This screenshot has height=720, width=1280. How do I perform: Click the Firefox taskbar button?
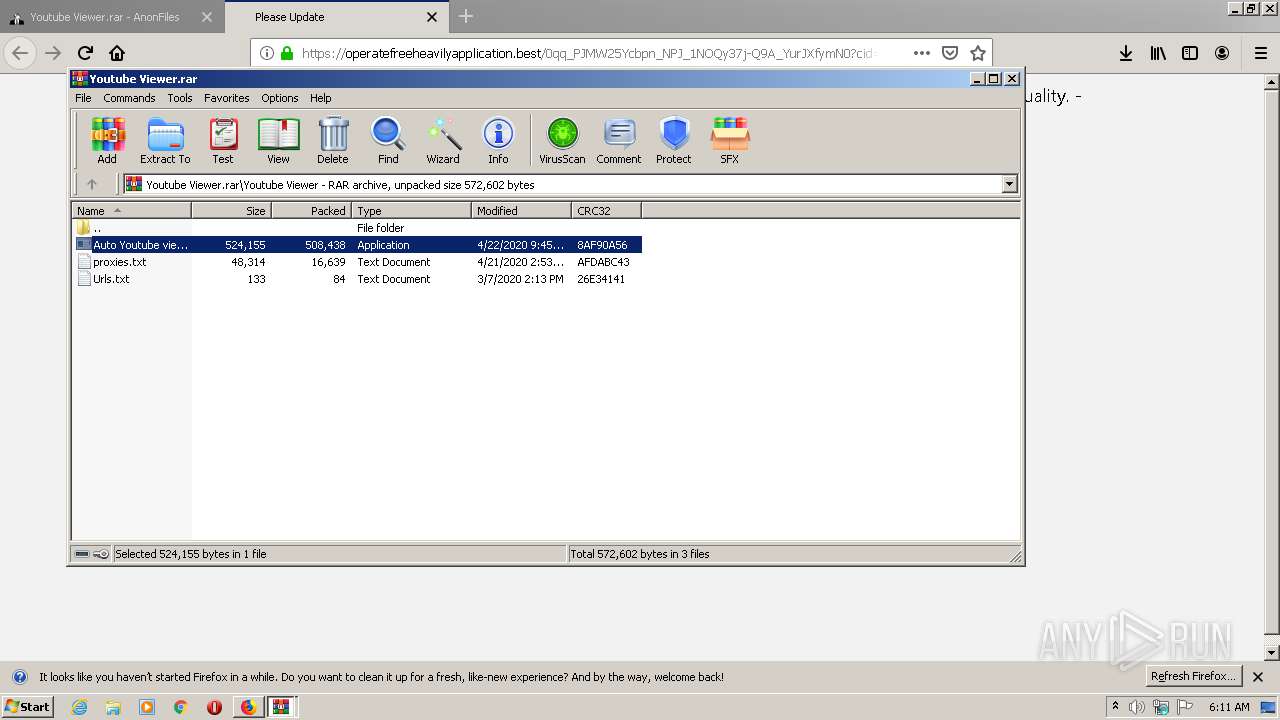[x=248, y=707]
